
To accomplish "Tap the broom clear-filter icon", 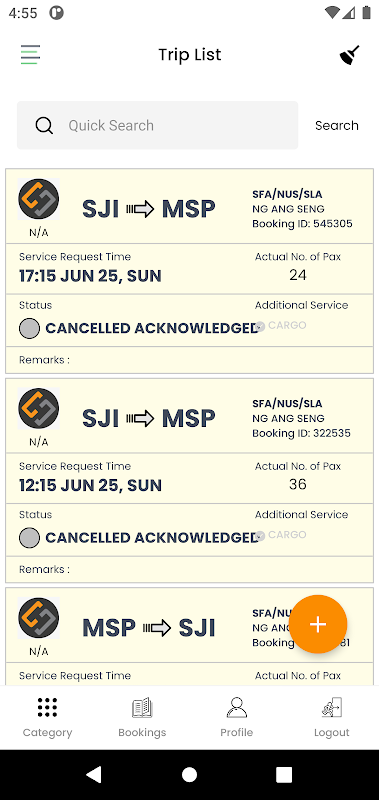I will click(349, 55).
